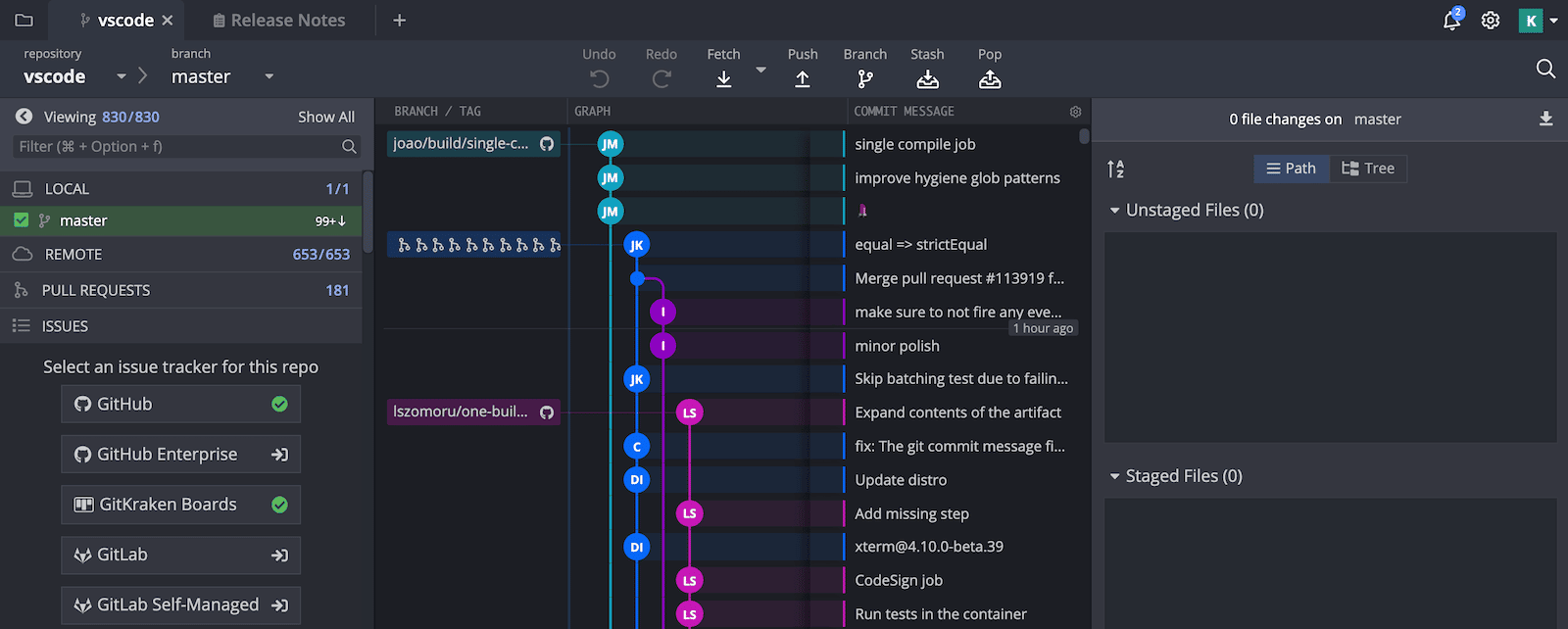Open a new tab with plus button
This screenshot has height=629, width=1568.
click(x=399, y=21)
